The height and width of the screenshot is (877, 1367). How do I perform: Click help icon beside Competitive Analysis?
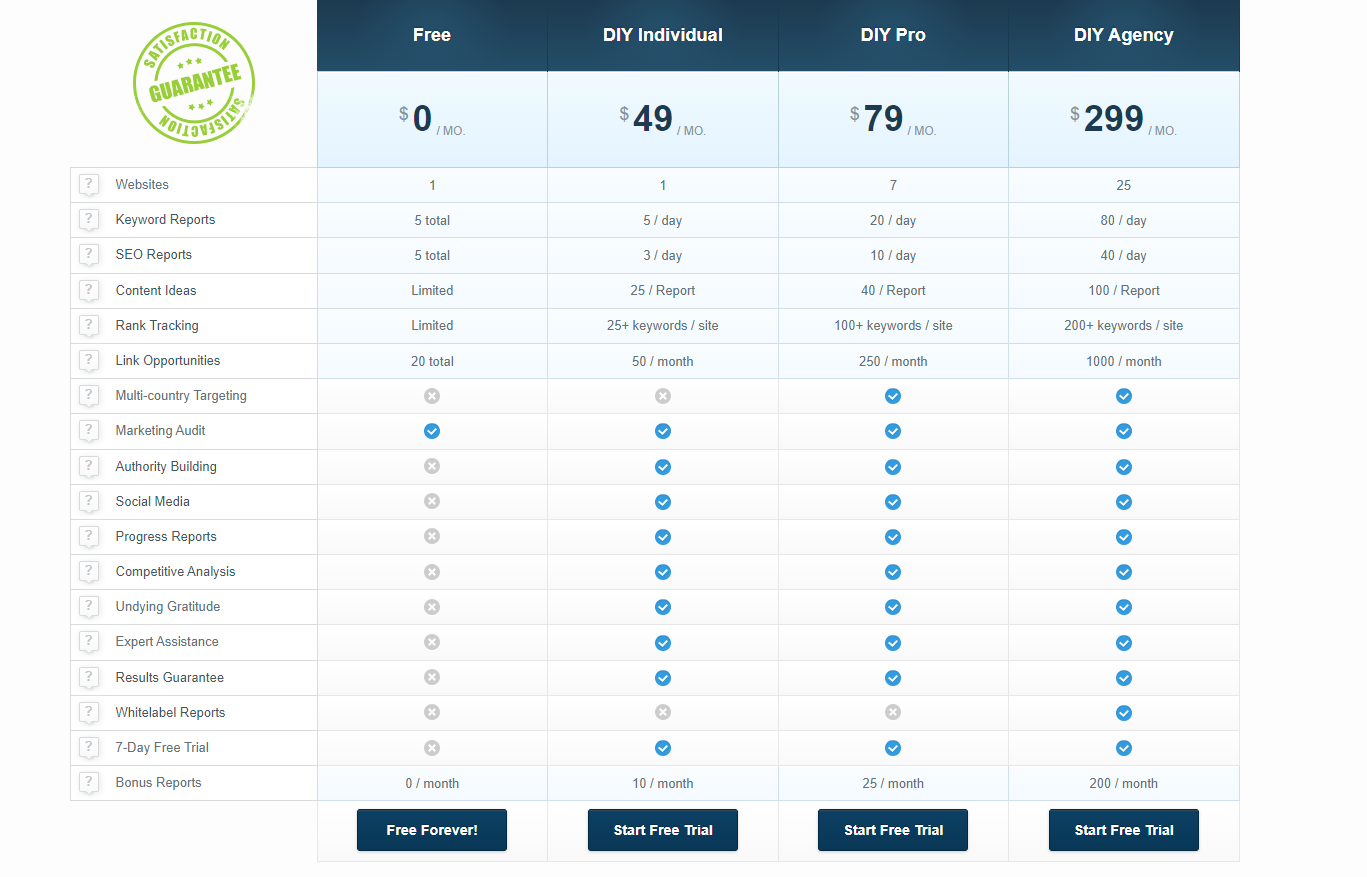(89, 572)
